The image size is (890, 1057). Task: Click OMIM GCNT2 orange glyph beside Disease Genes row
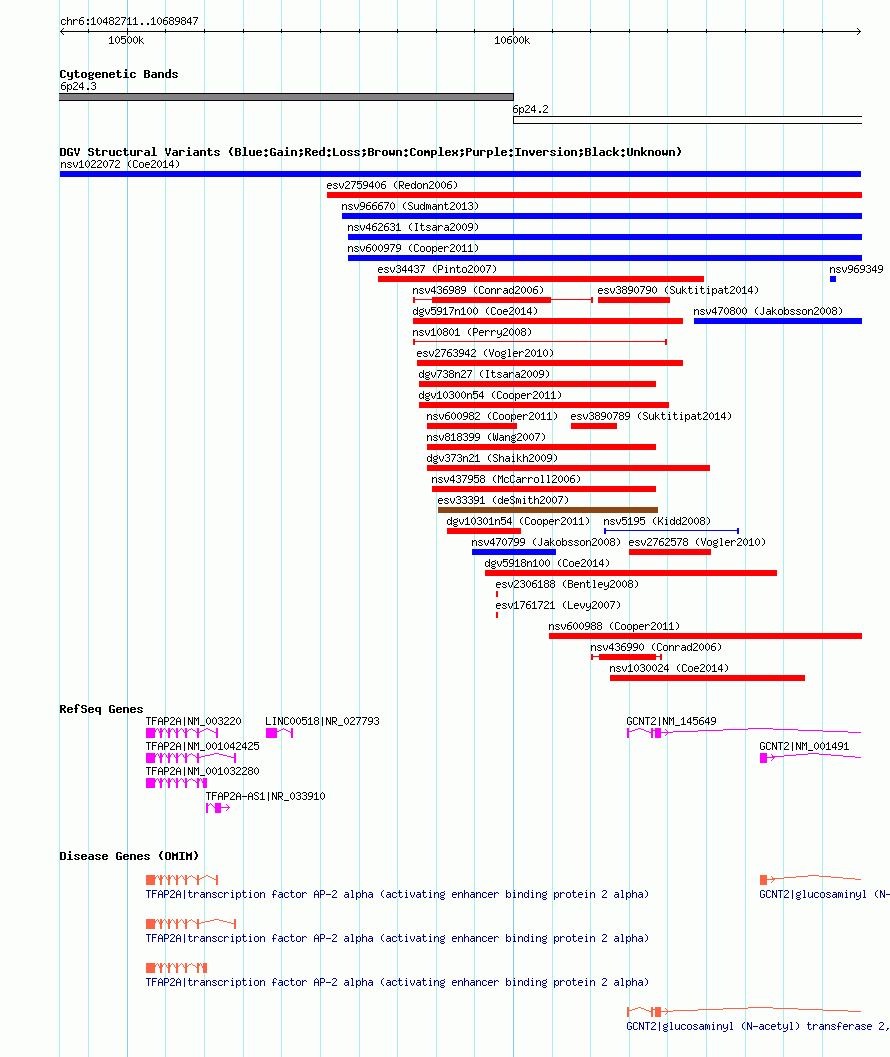point(811,879)
